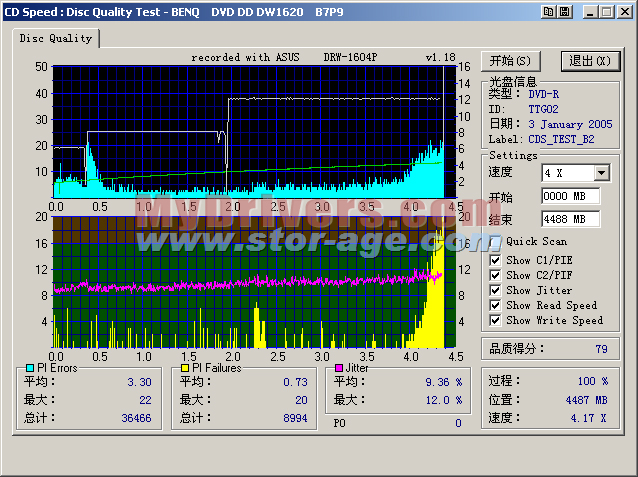Click the firmware version text v1.18

pyautogui.click(x=441, y=57)
